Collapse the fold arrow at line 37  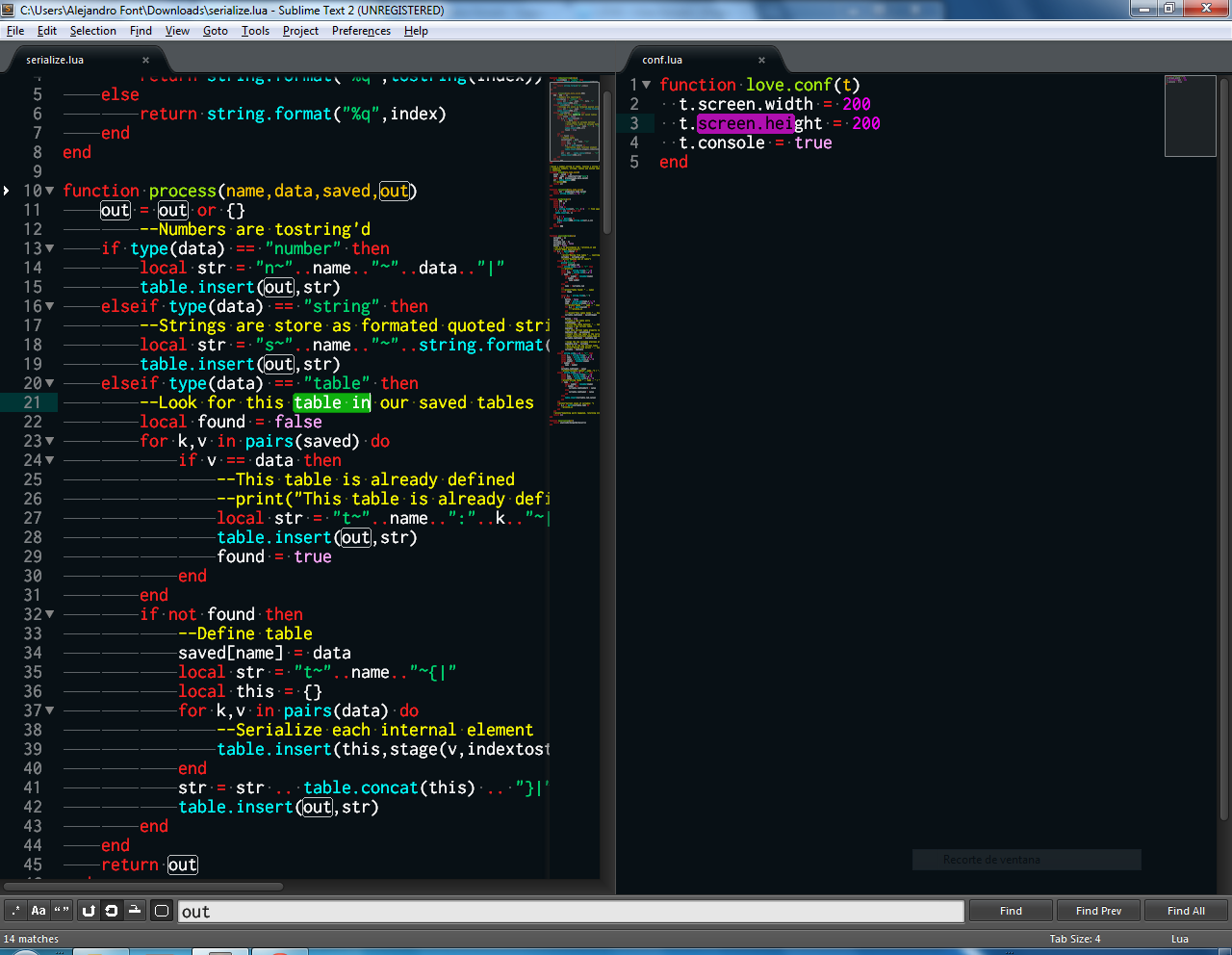pyautogui.click(x=50, y=710)
